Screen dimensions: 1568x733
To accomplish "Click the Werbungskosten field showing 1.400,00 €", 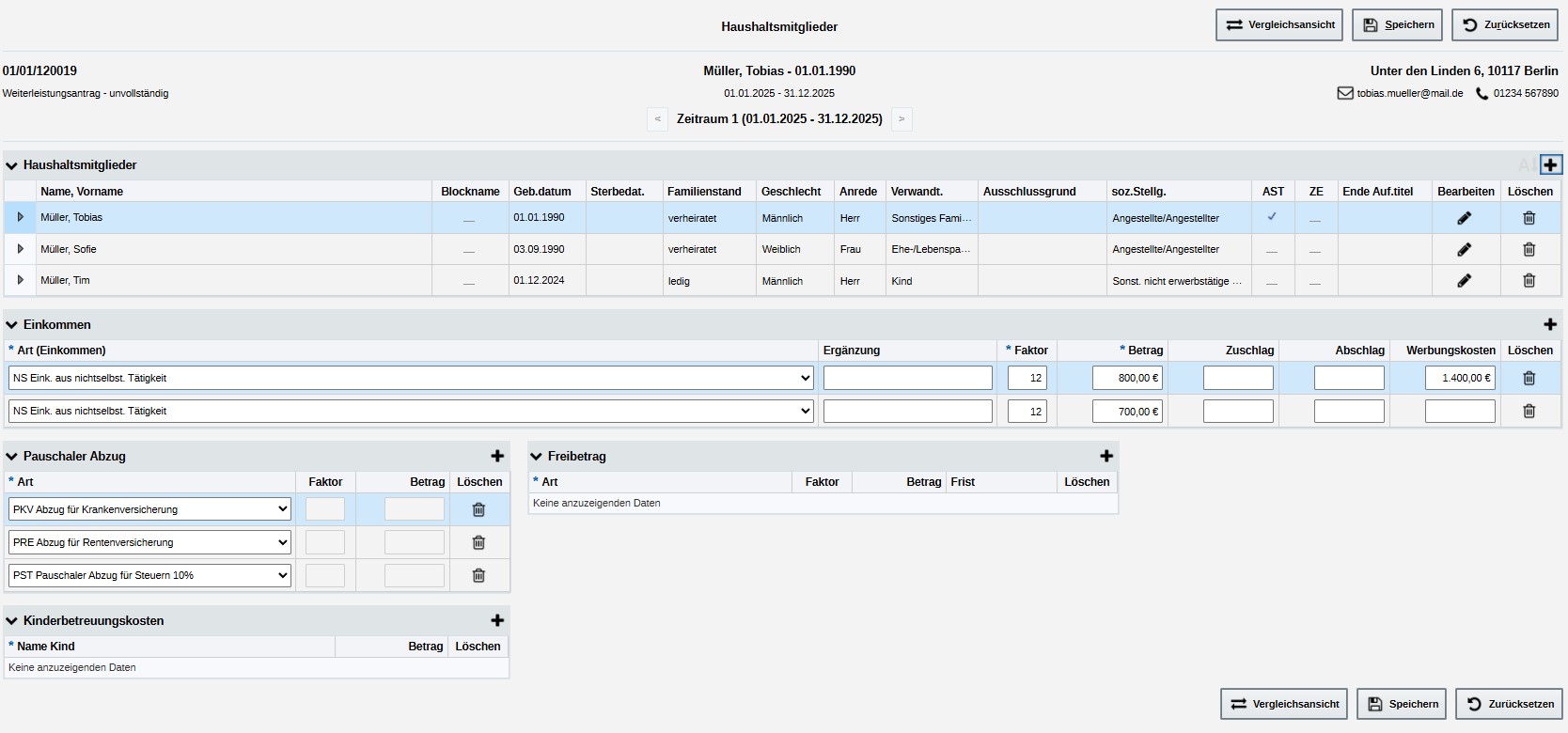I will click(1459, 378).
